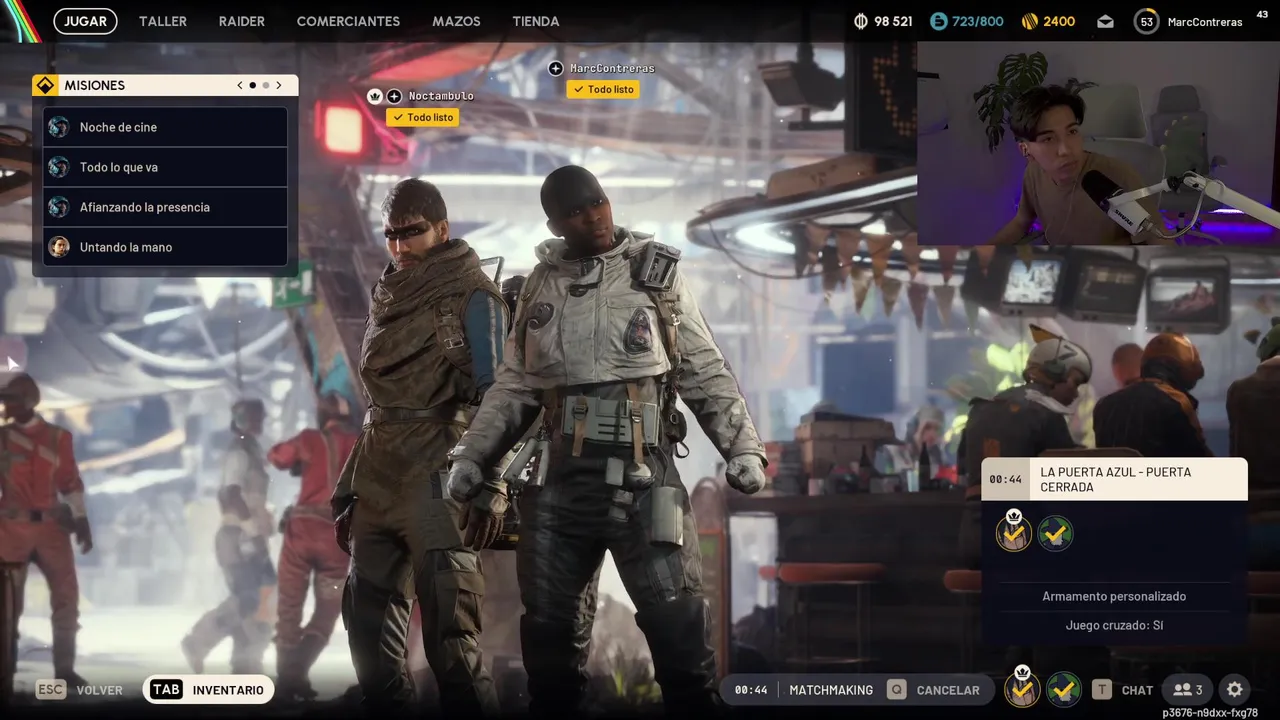
Task: Go to next missions page arrow
Action: coord(279,86)
